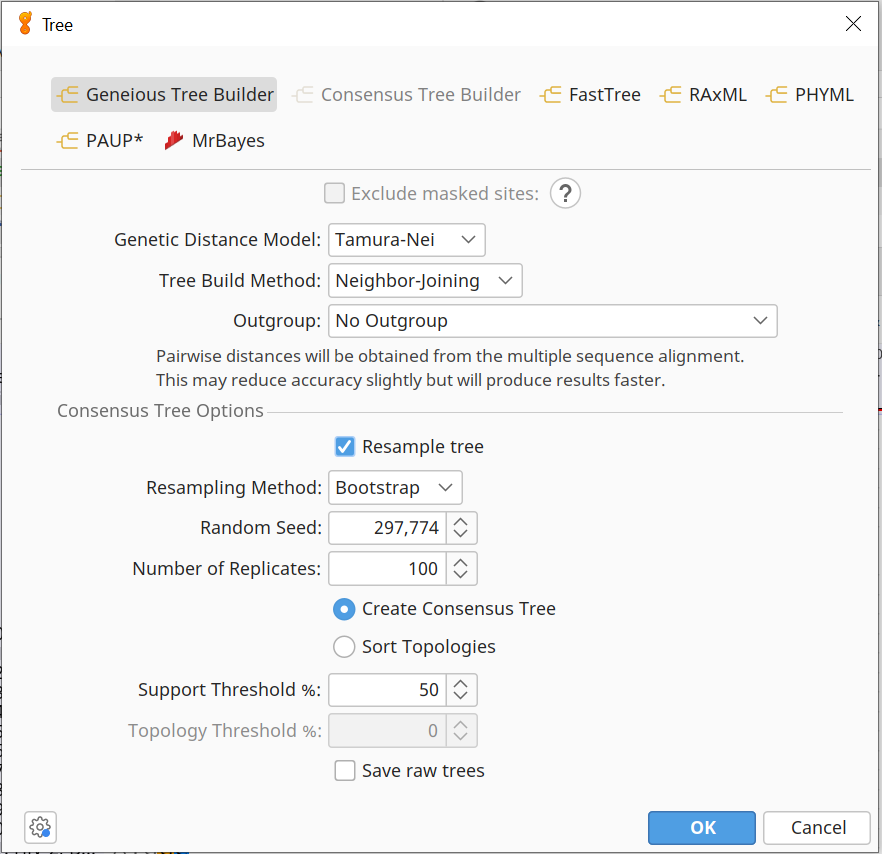Screen dimensions: 882x854
Task: Choose the RAxML tree builder
Action: pyautogui.click(x=704, y=95)
